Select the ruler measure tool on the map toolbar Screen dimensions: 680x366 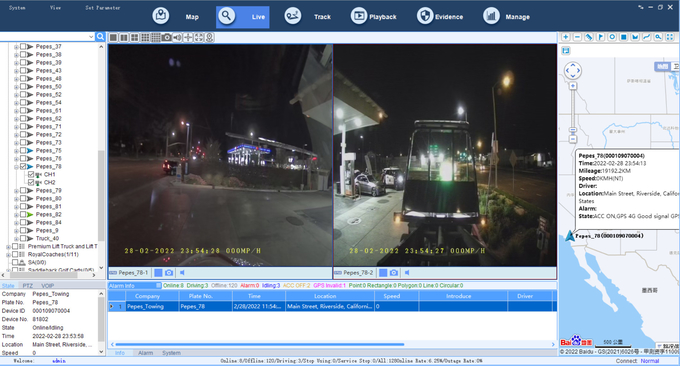tap(589, 37)
